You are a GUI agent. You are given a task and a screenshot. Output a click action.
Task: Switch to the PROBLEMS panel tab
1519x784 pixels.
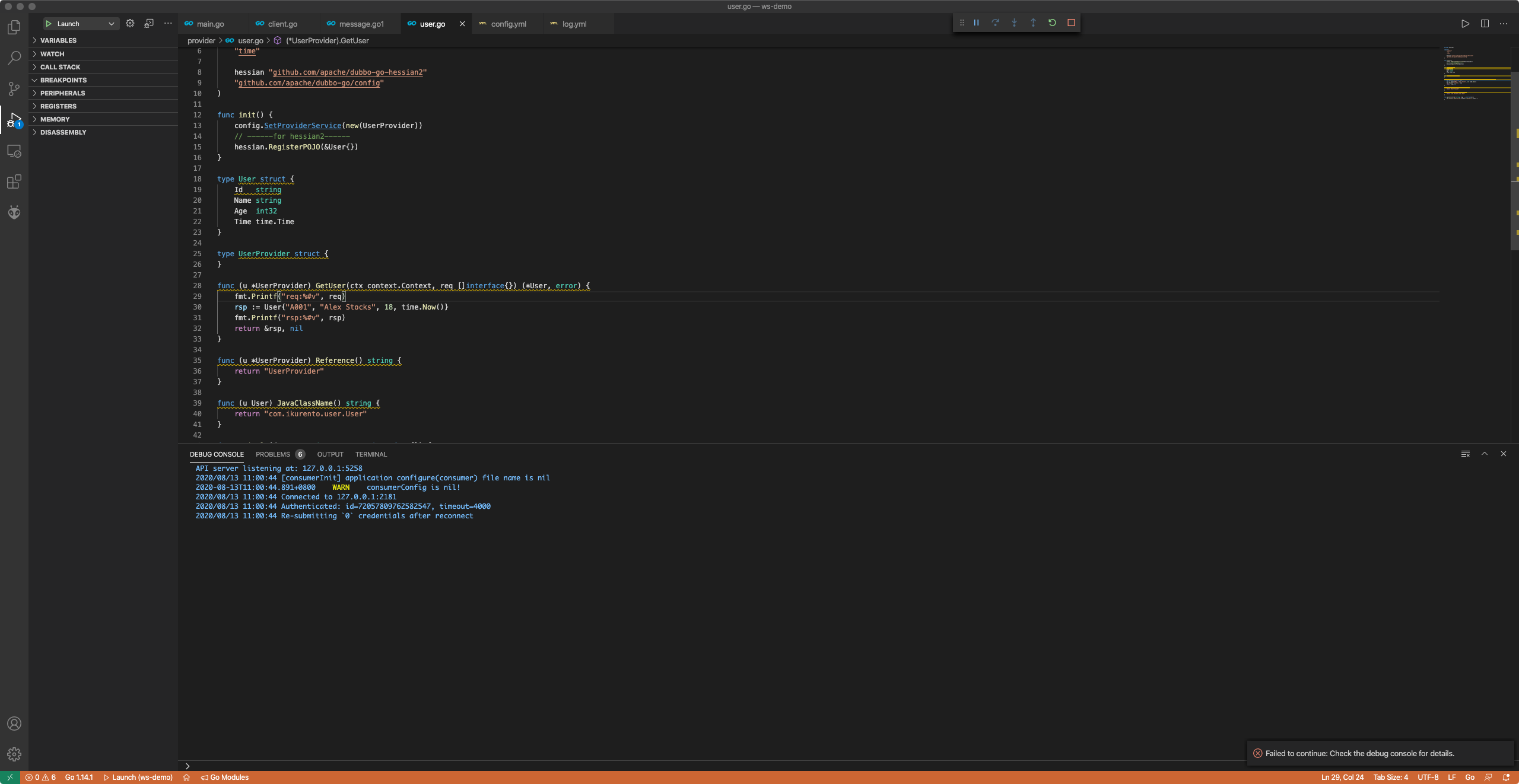273,454
